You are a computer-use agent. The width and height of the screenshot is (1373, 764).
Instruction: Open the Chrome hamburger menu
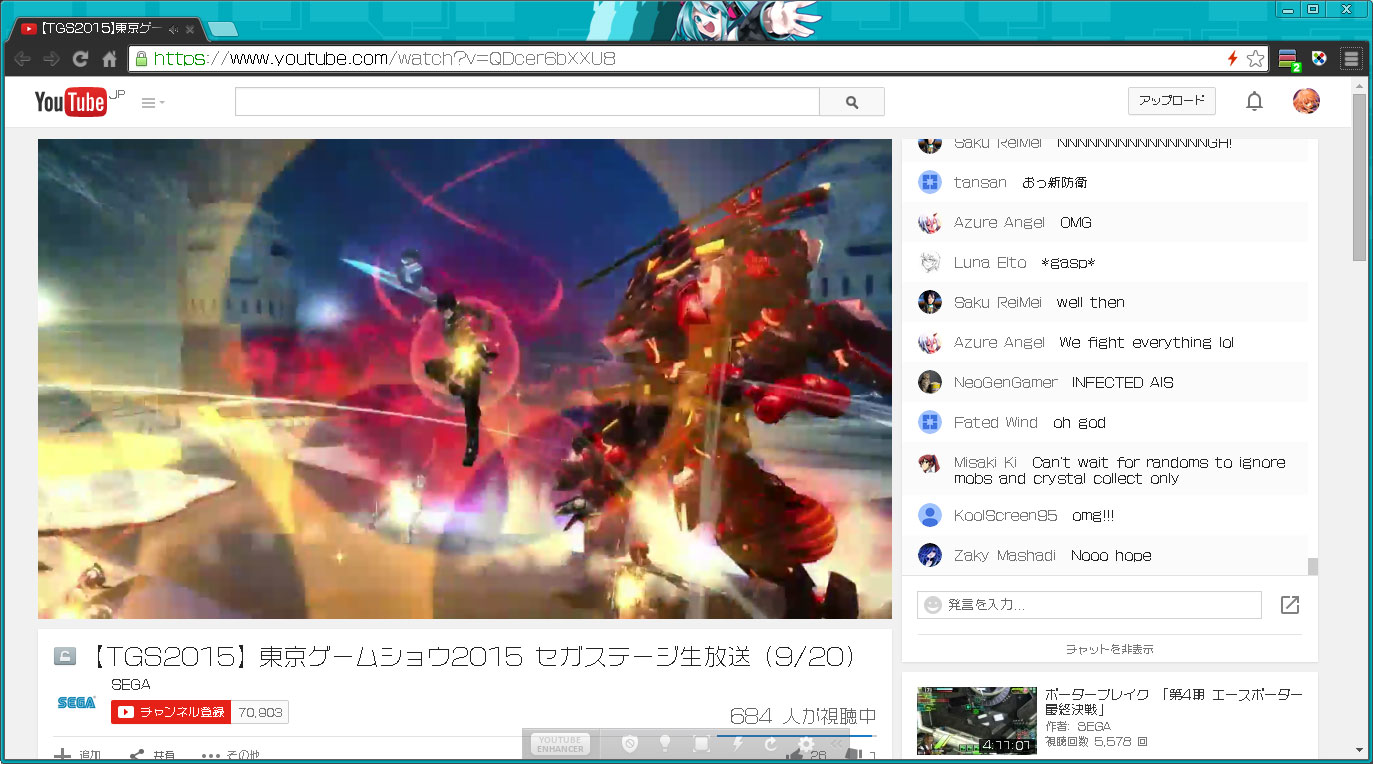(x=1351, y=59)
